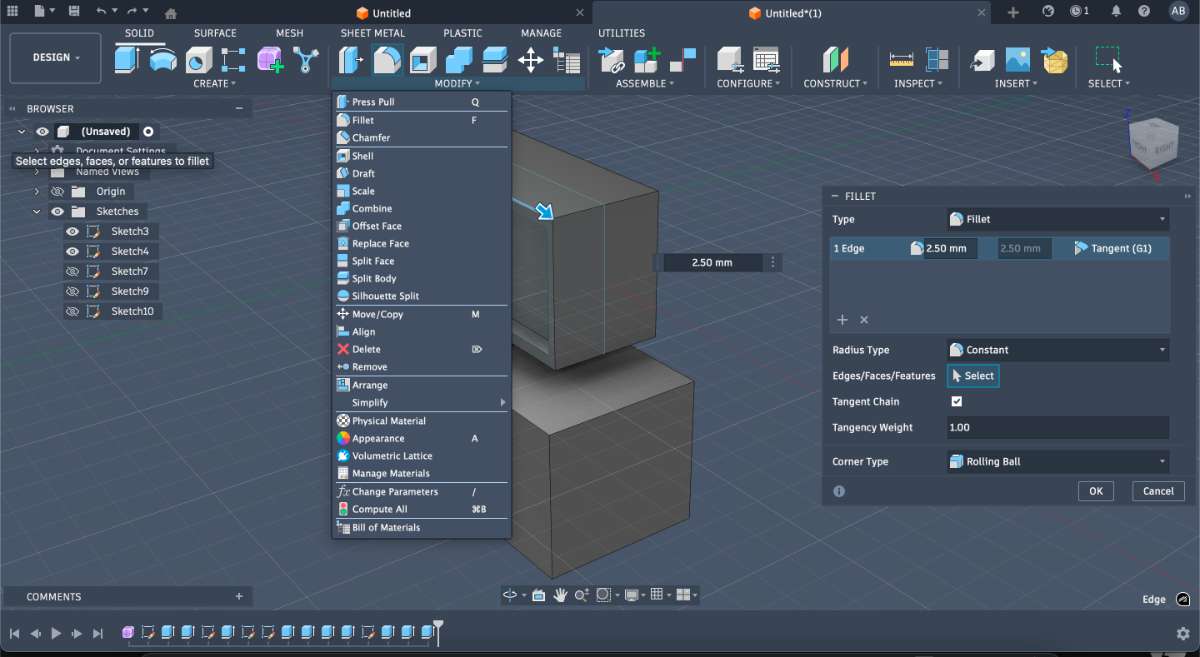Click the notifications bell icon
This screenshot has width=1200, height=657.
tap(1116, 12)
